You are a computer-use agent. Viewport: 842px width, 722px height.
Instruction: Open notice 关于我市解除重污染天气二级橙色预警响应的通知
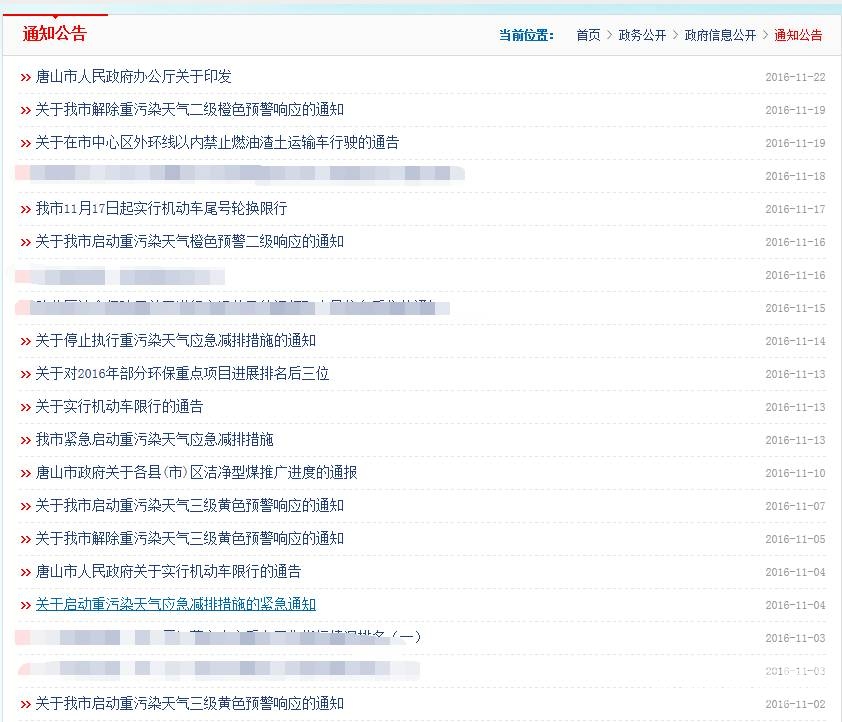pos(189,110)
